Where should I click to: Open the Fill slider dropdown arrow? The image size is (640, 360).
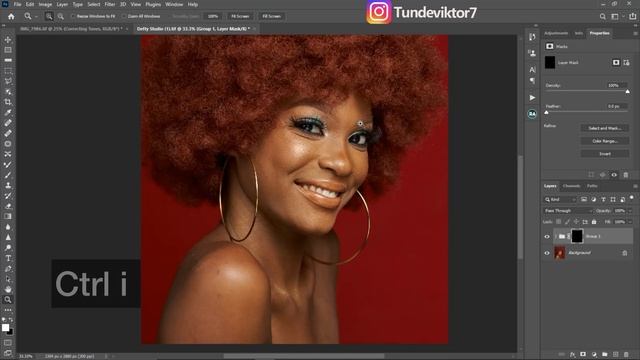(x=630, y=222)
